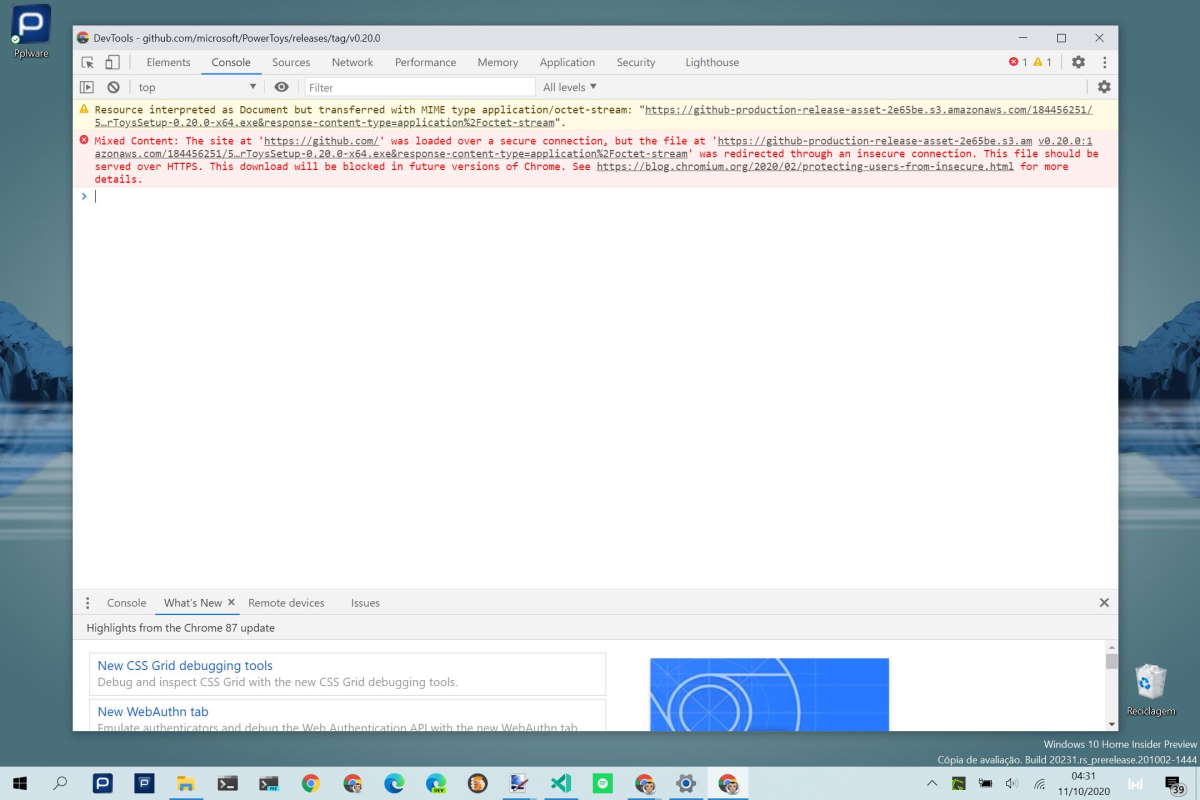The height and width of the screenshot is (800, 1200).
Task: Clear the console with the ban icon
Action: click(113, 87)
